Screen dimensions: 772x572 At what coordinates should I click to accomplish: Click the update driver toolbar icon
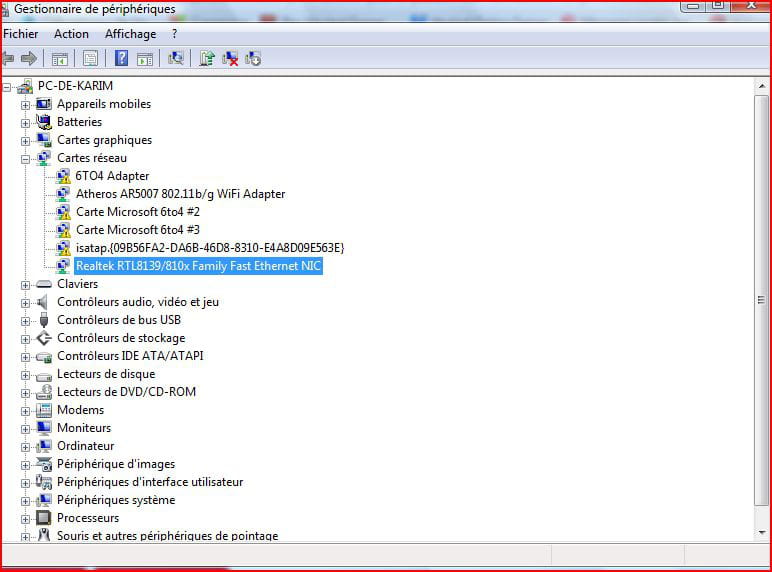point(207,59)
